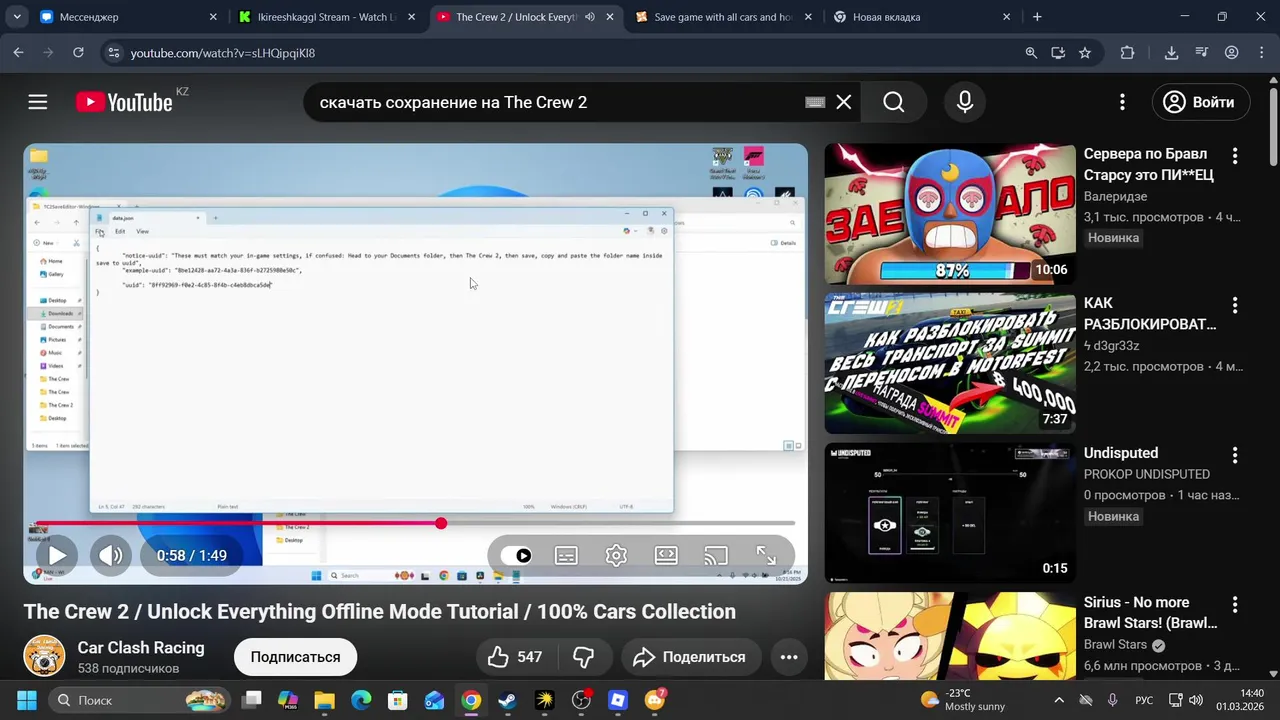Open the Sirius - No more Brawl Stars video
Image resolution: width=1280 pixels, height=720 pixels.
(x=1151, y=613)
